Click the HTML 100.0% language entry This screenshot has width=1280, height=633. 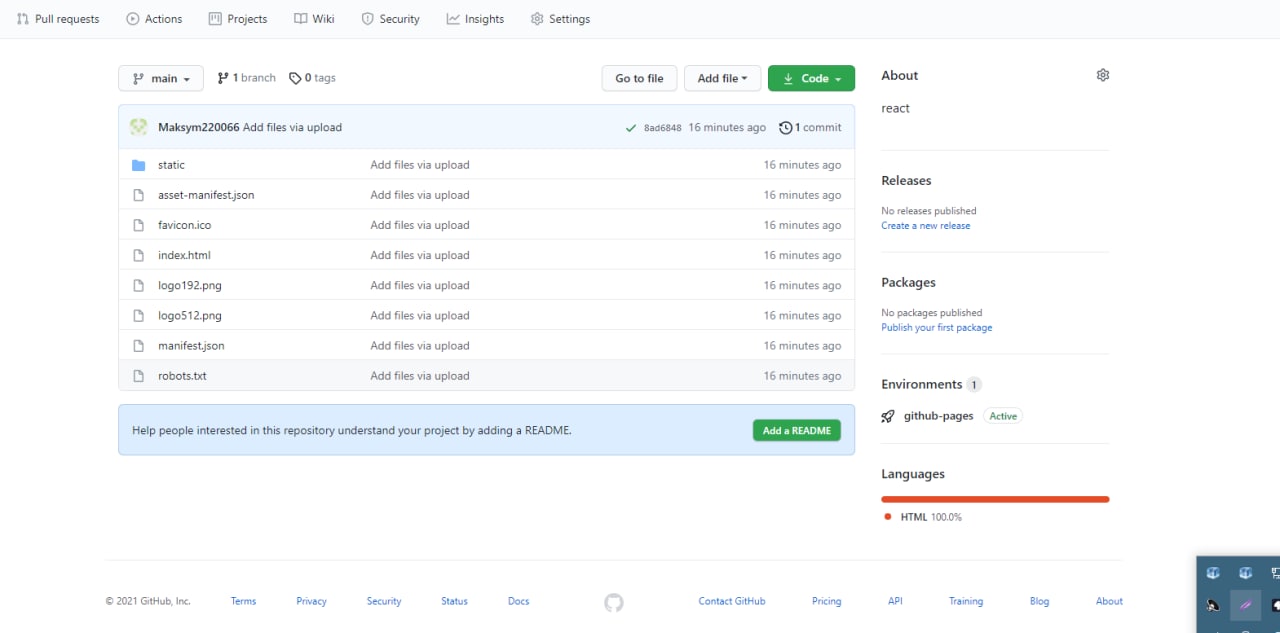coord(923,517)
